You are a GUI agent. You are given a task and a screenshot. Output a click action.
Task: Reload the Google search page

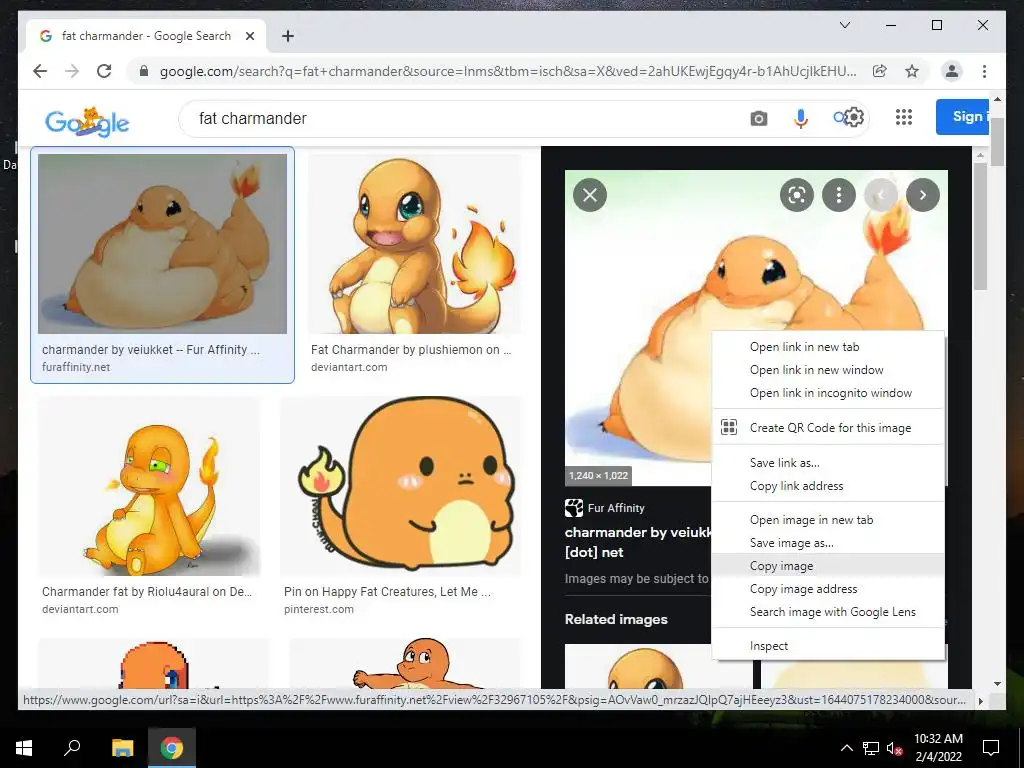pos(104,71)
